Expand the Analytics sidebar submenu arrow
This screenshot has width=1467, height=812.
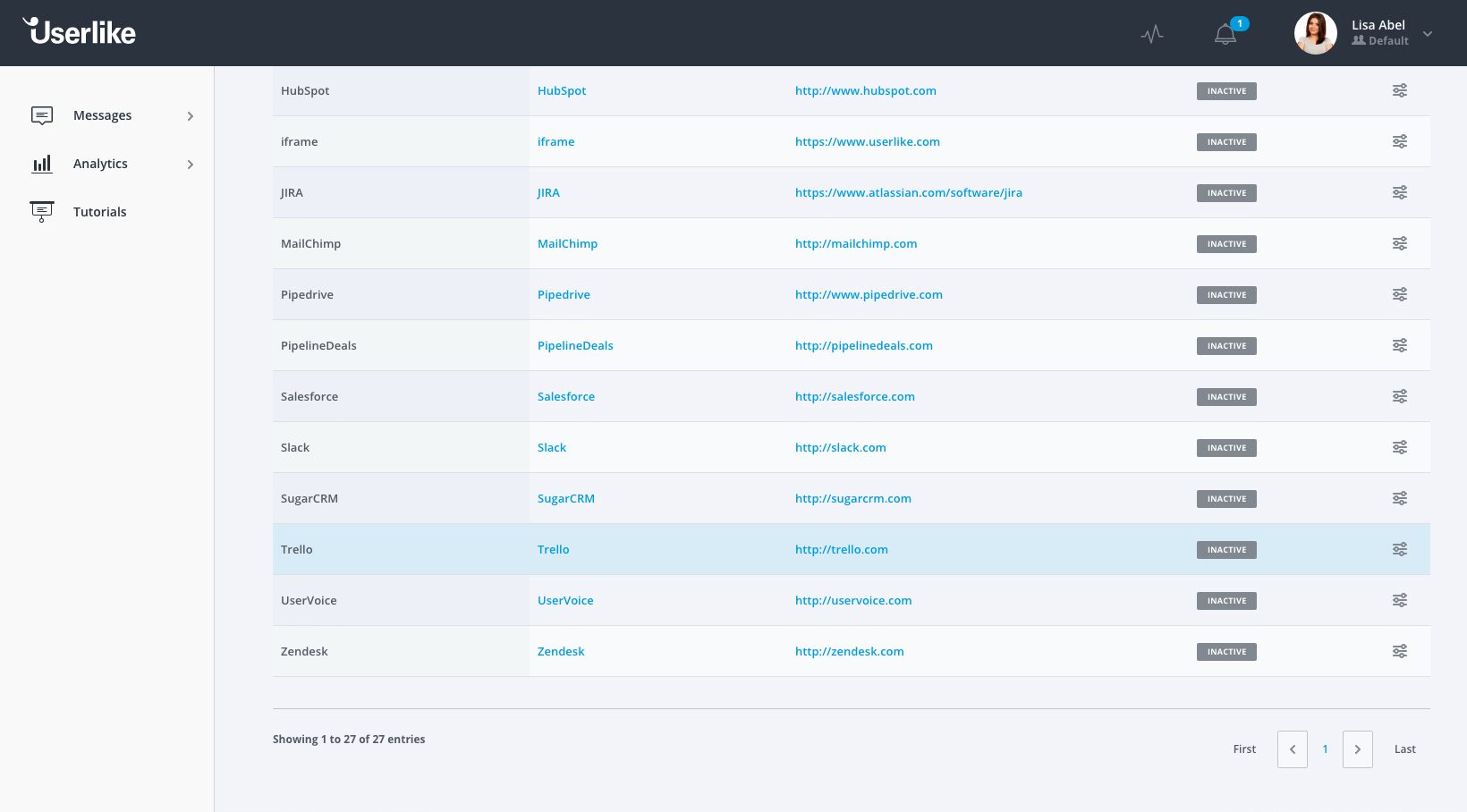[x=190, y=165]
